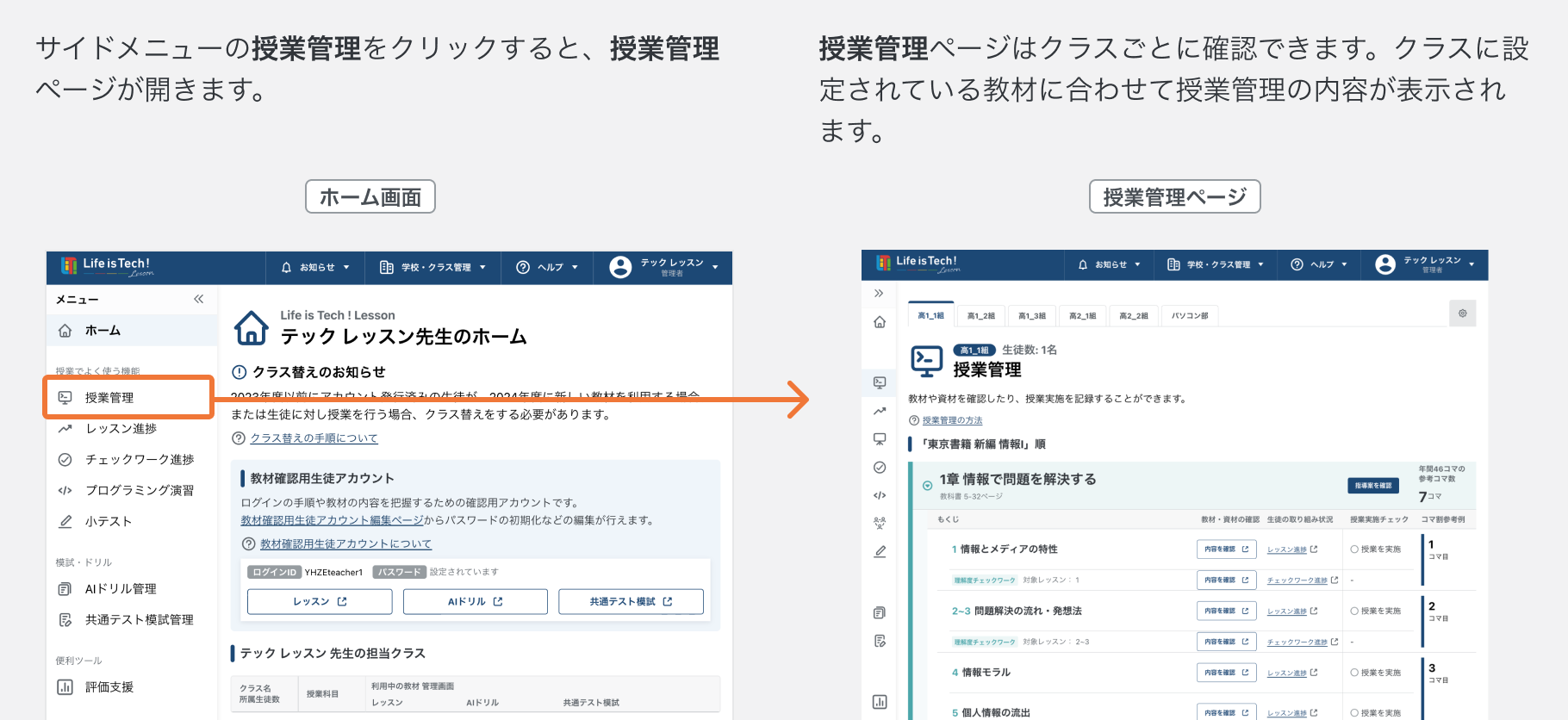Open pencil quiz icon in collapsed sidebar

880,551
